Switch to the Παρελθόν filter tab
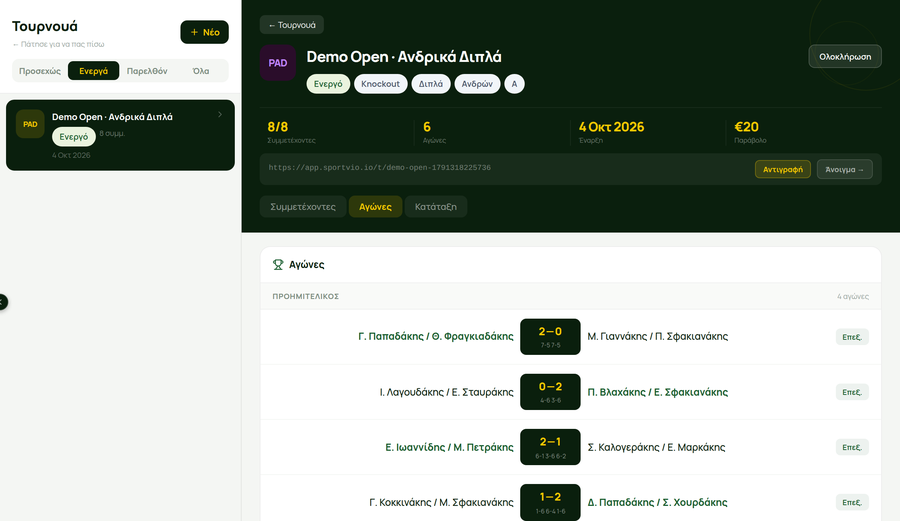Viewport: 900px width, 521px height. pos(147,71)
